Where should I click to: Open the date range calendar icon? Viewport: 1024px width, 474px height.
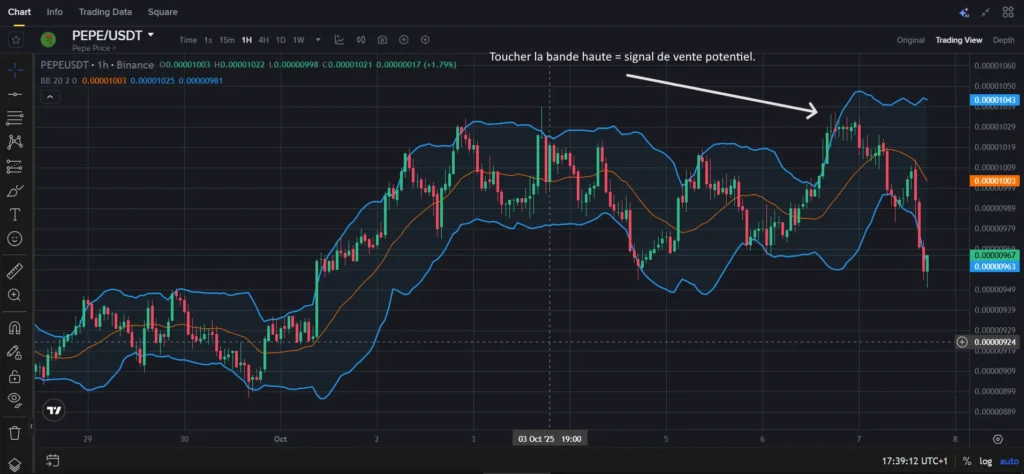[x=53, y=460]
